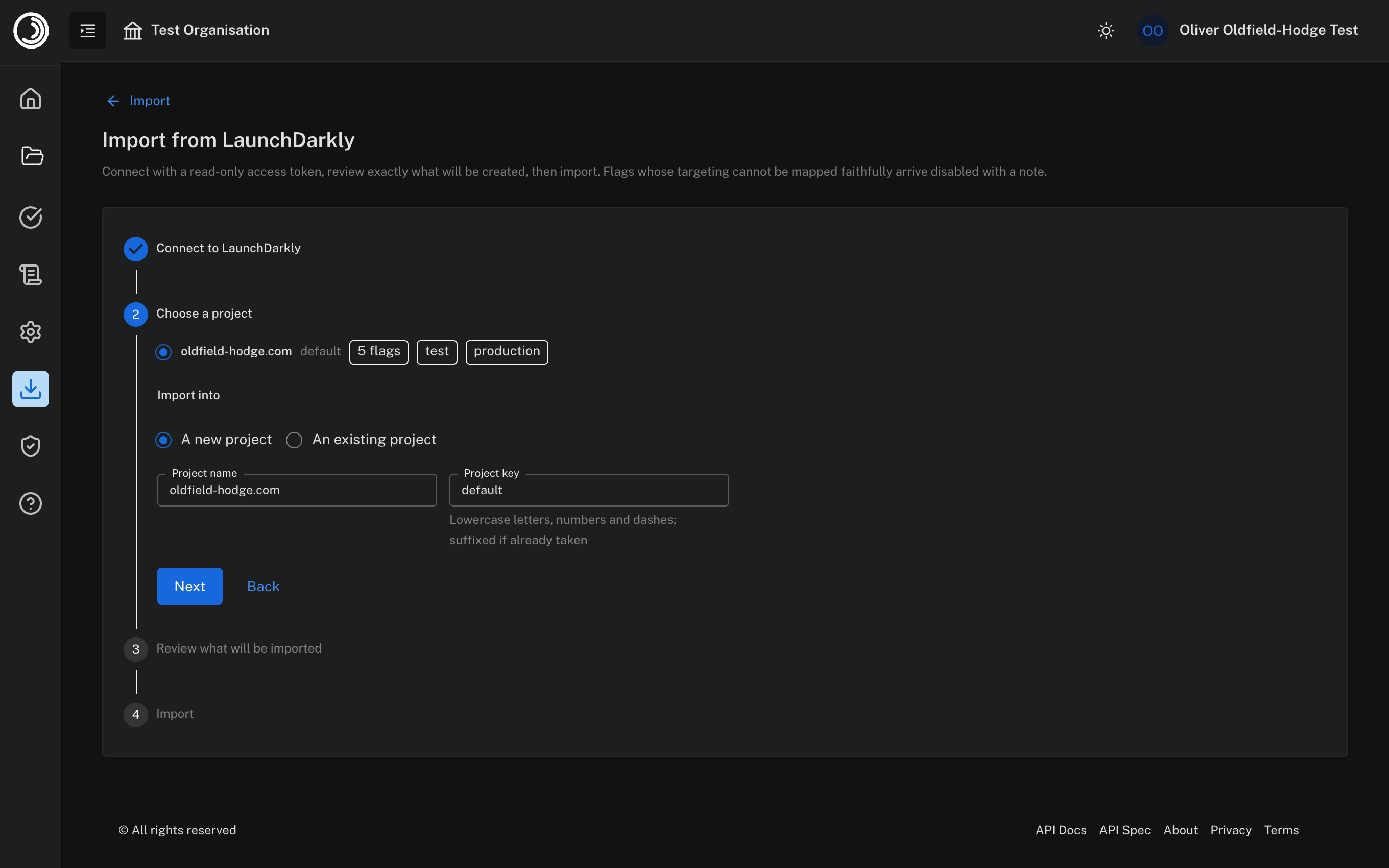Toggle the sidebar menu expand button
The width and height of the screenshot is (1389, 868).
click(88, 31)
